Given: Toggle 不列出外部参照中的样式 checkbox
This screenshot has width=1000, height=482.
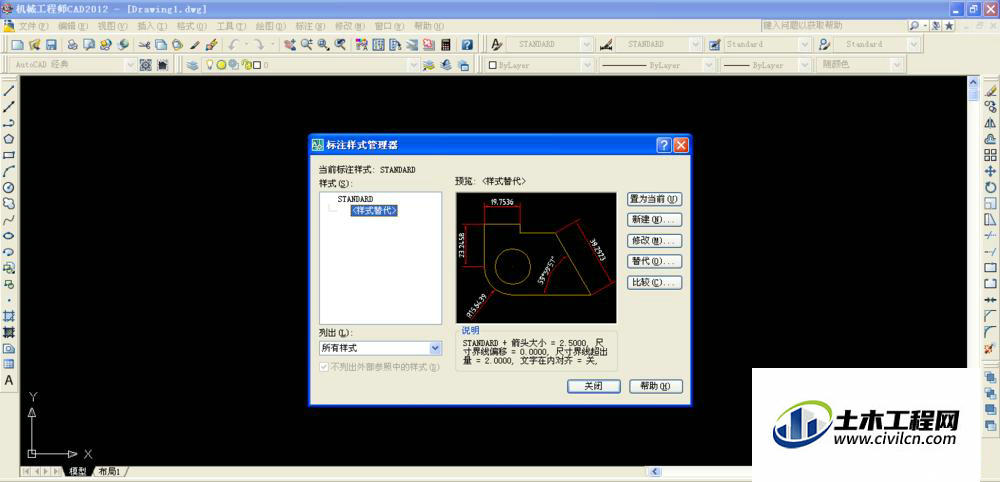Looking at the screenshot, I should [324, 367].
